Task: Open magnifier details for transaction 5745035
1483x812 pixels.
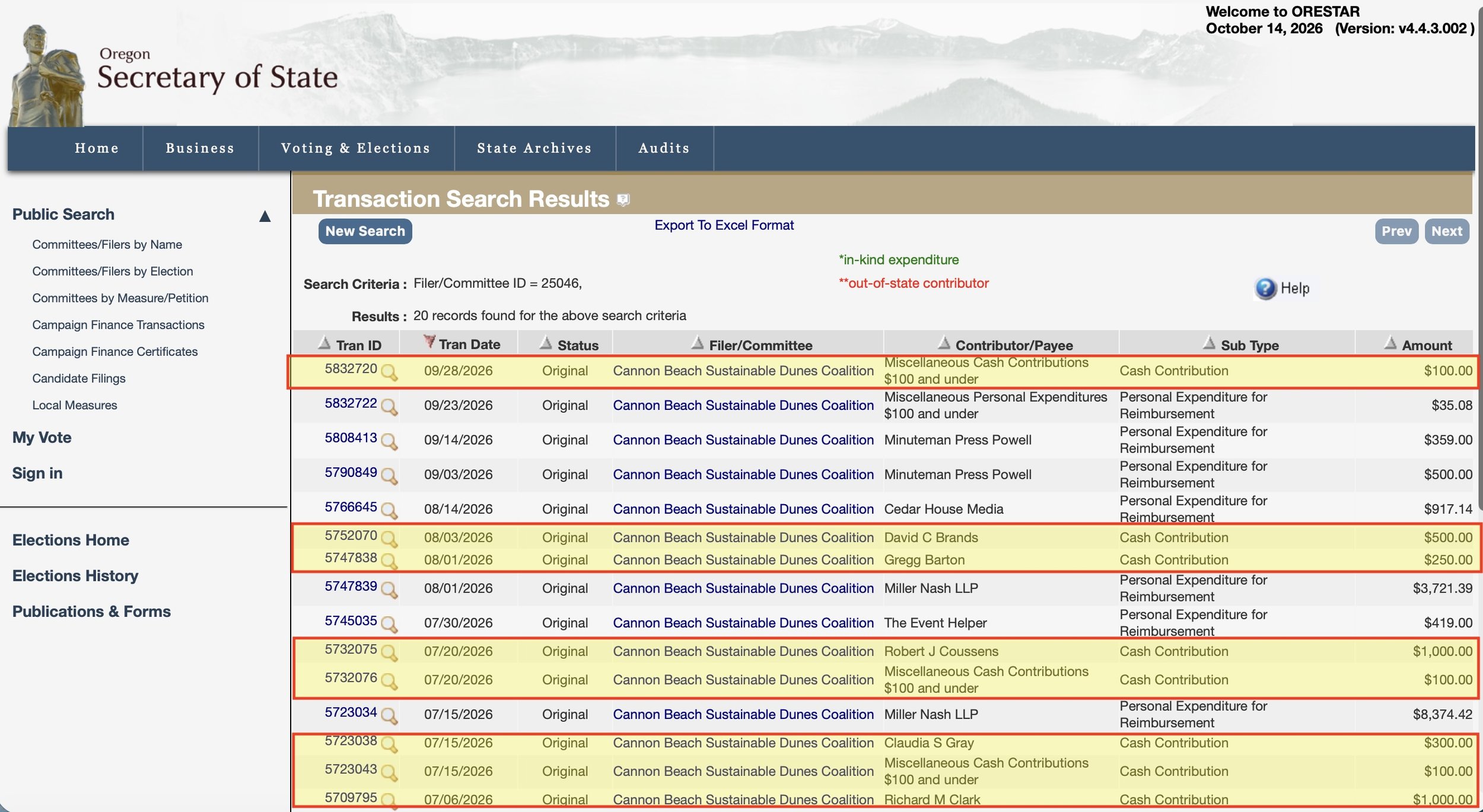Action: (389, 624)
